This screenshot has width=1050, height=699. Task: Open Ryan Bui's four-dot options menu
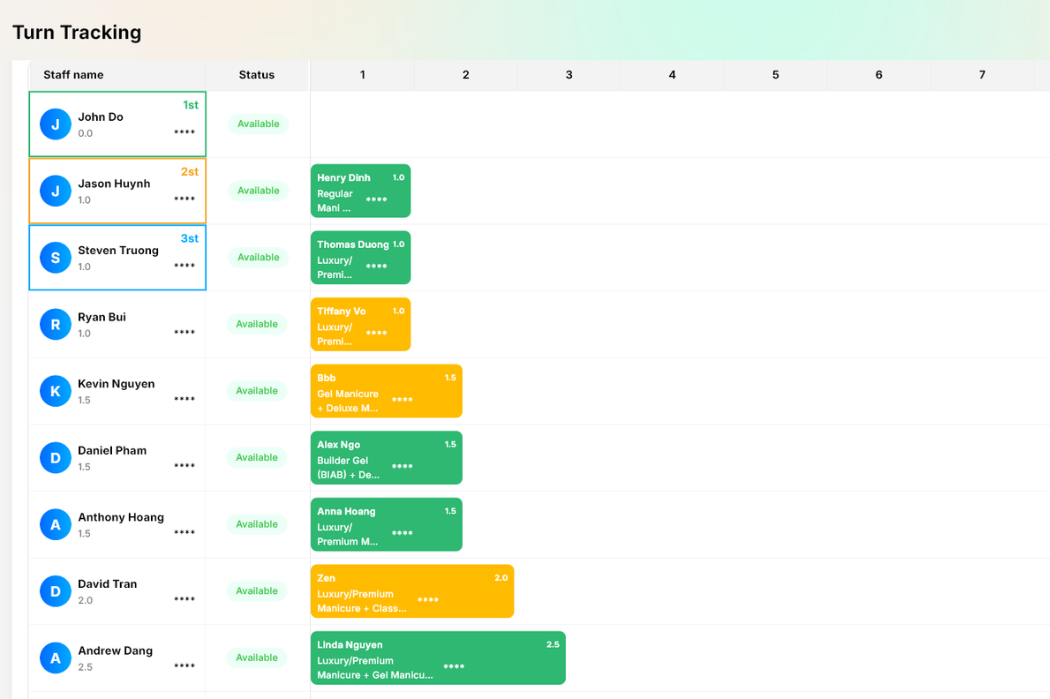[184, 332]
